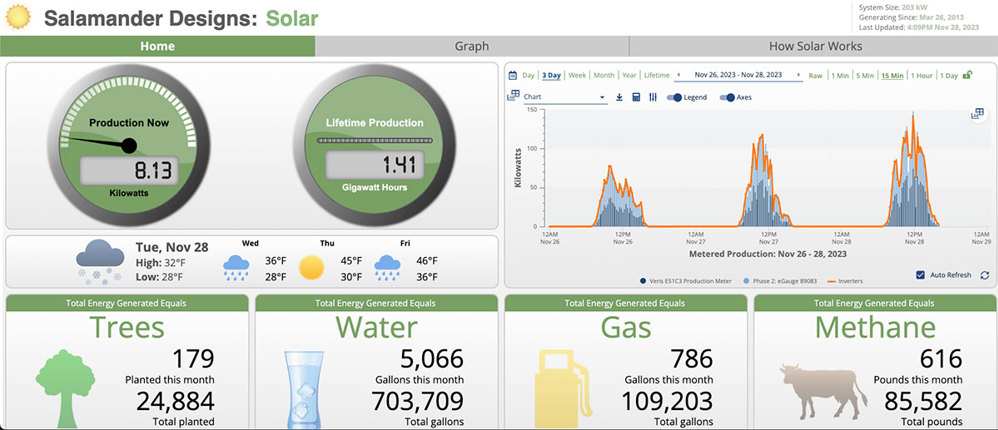Open the Chart type dropdown

(565, 97)
